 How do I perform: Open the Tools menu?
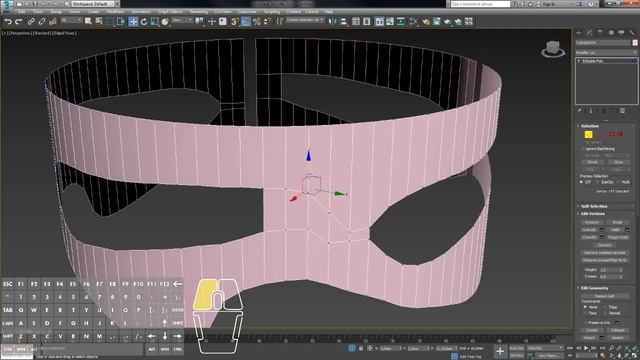tap(38, 12)
